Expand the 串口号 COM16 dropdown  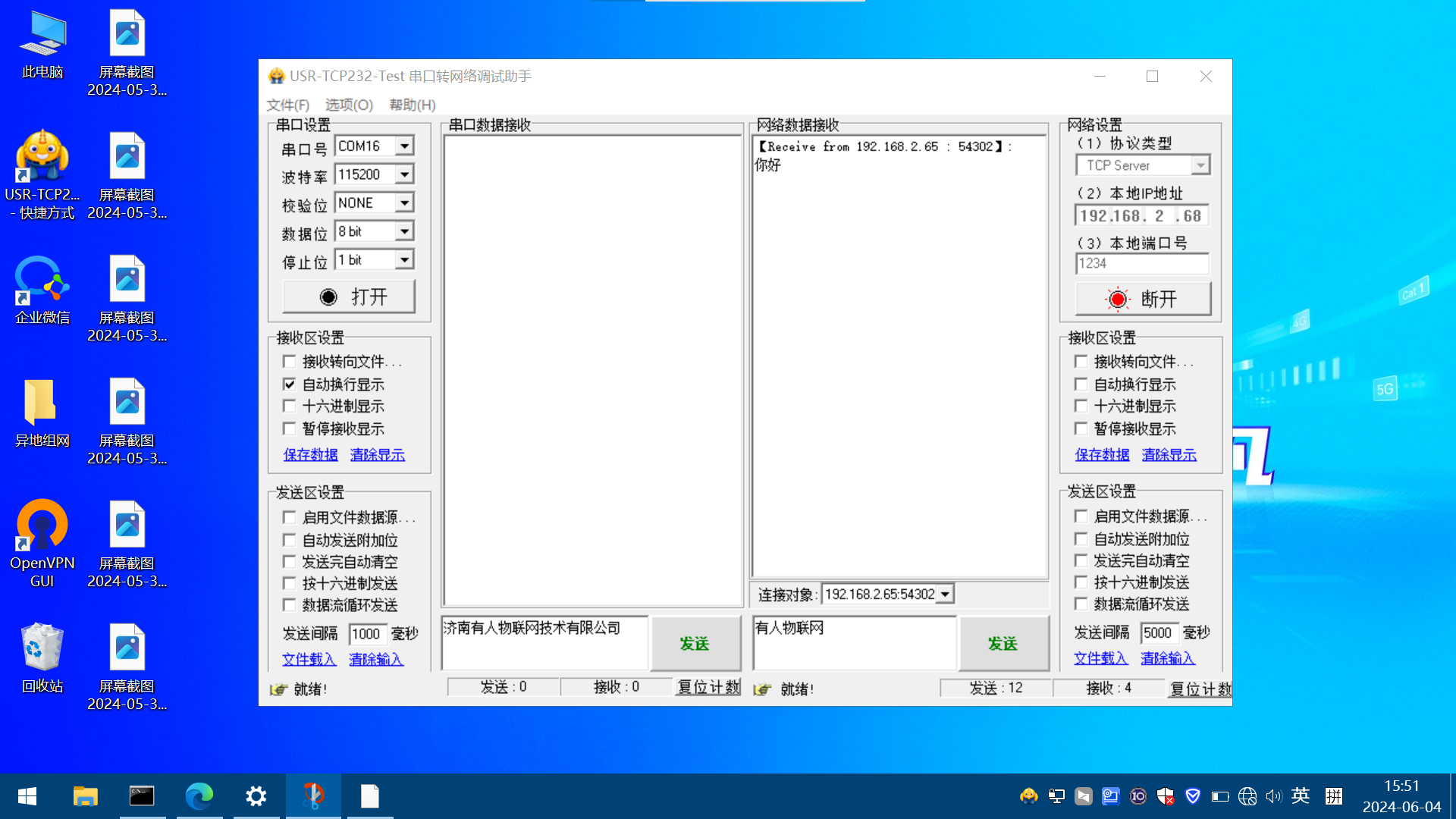pos(405,146)
